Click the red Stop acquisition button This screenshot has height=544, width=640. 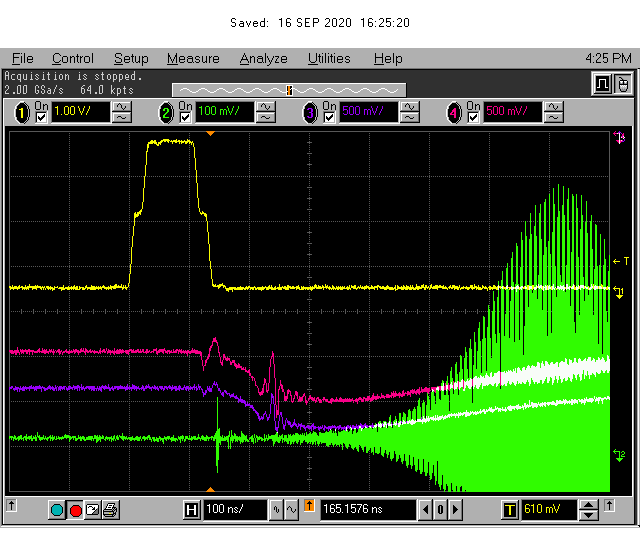[x=76, y=510]
